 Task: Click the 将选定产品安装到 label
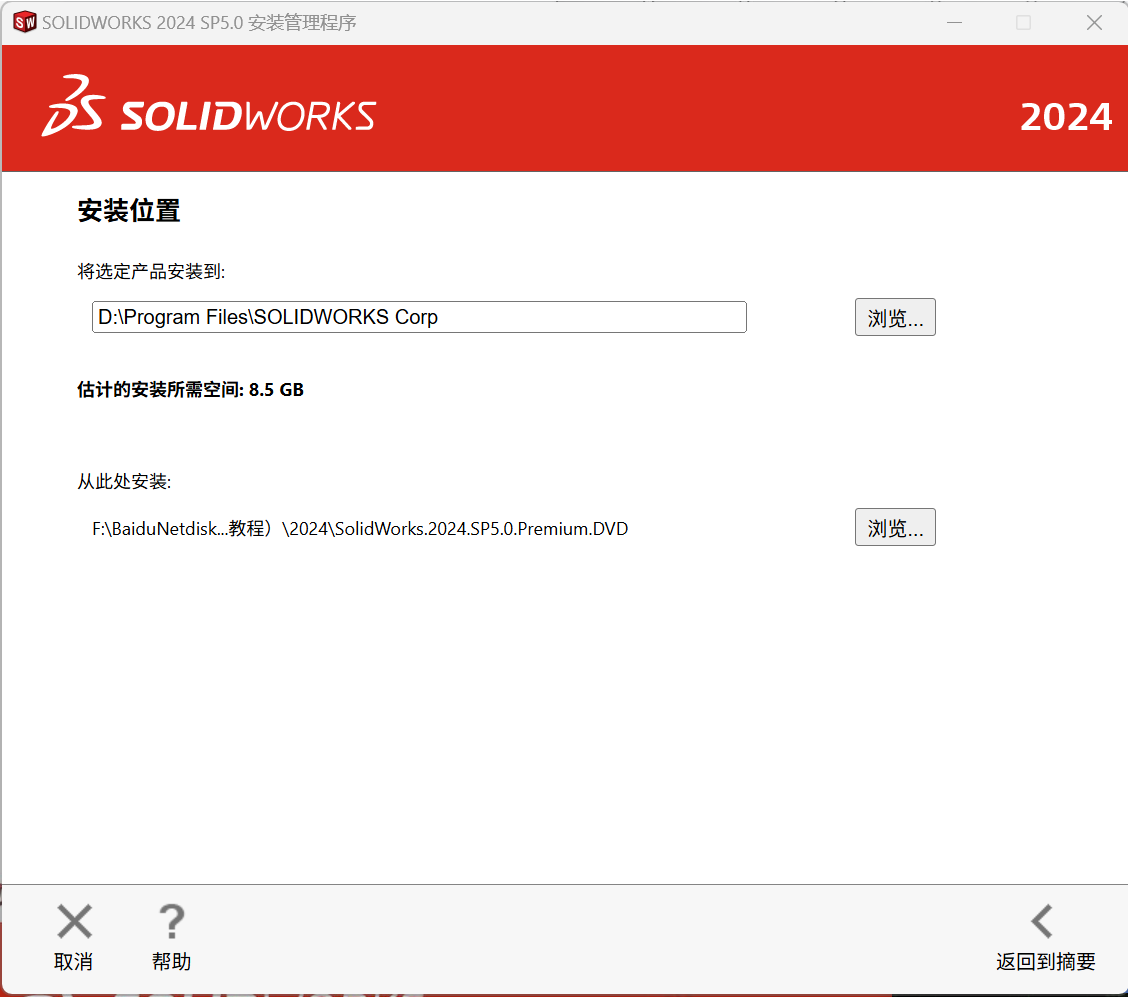pos(151,271)
